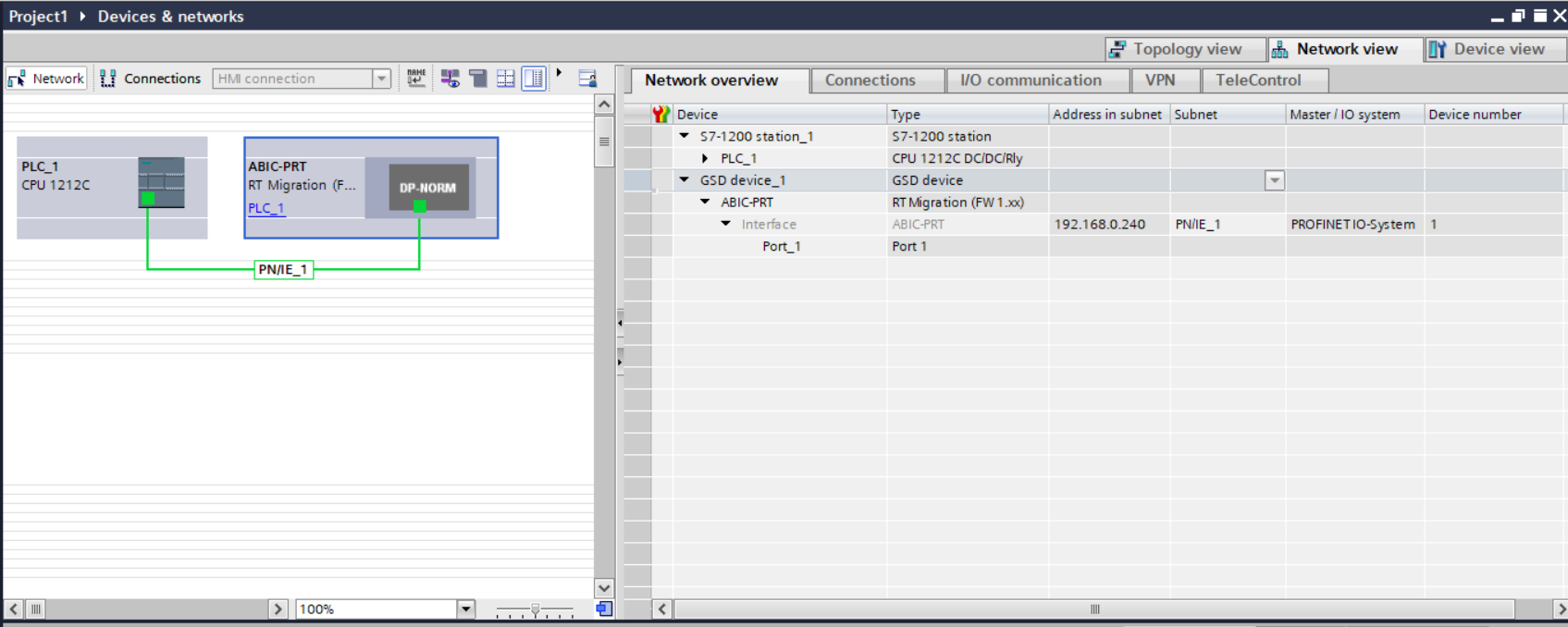
Task: Switch to Network view
Action: [1345, 49]
